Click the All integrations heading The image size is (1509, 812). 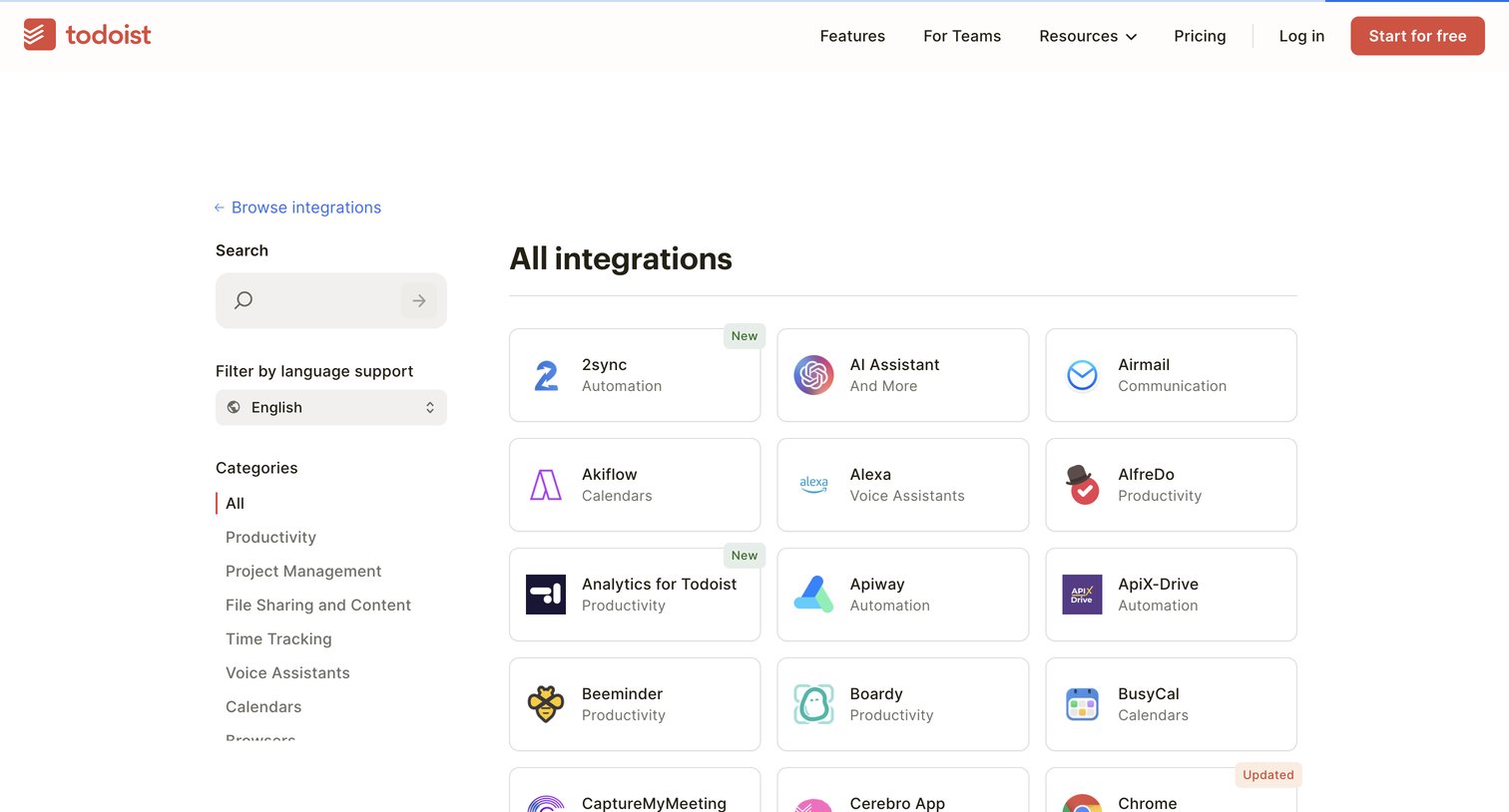tap(621, 259)
